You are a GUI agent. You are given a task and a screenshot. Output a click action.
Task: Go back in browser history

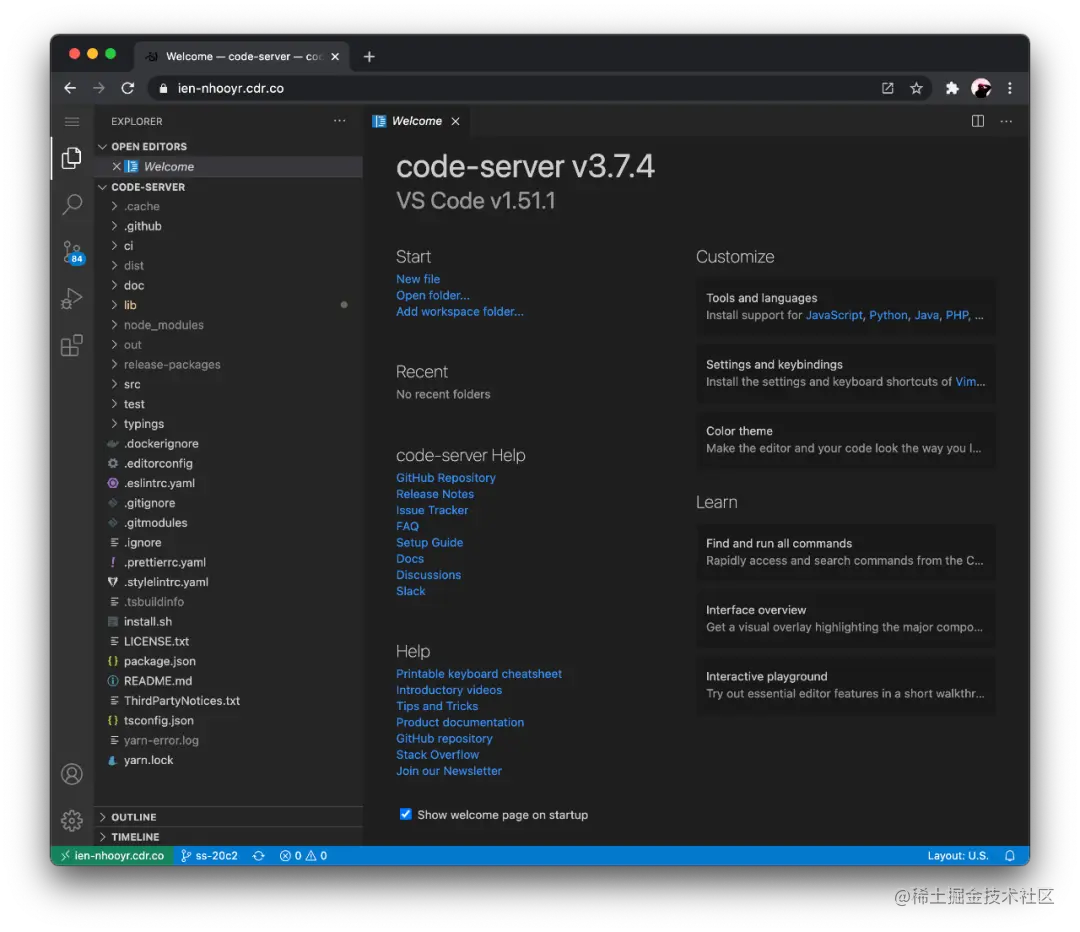point(70,88)
